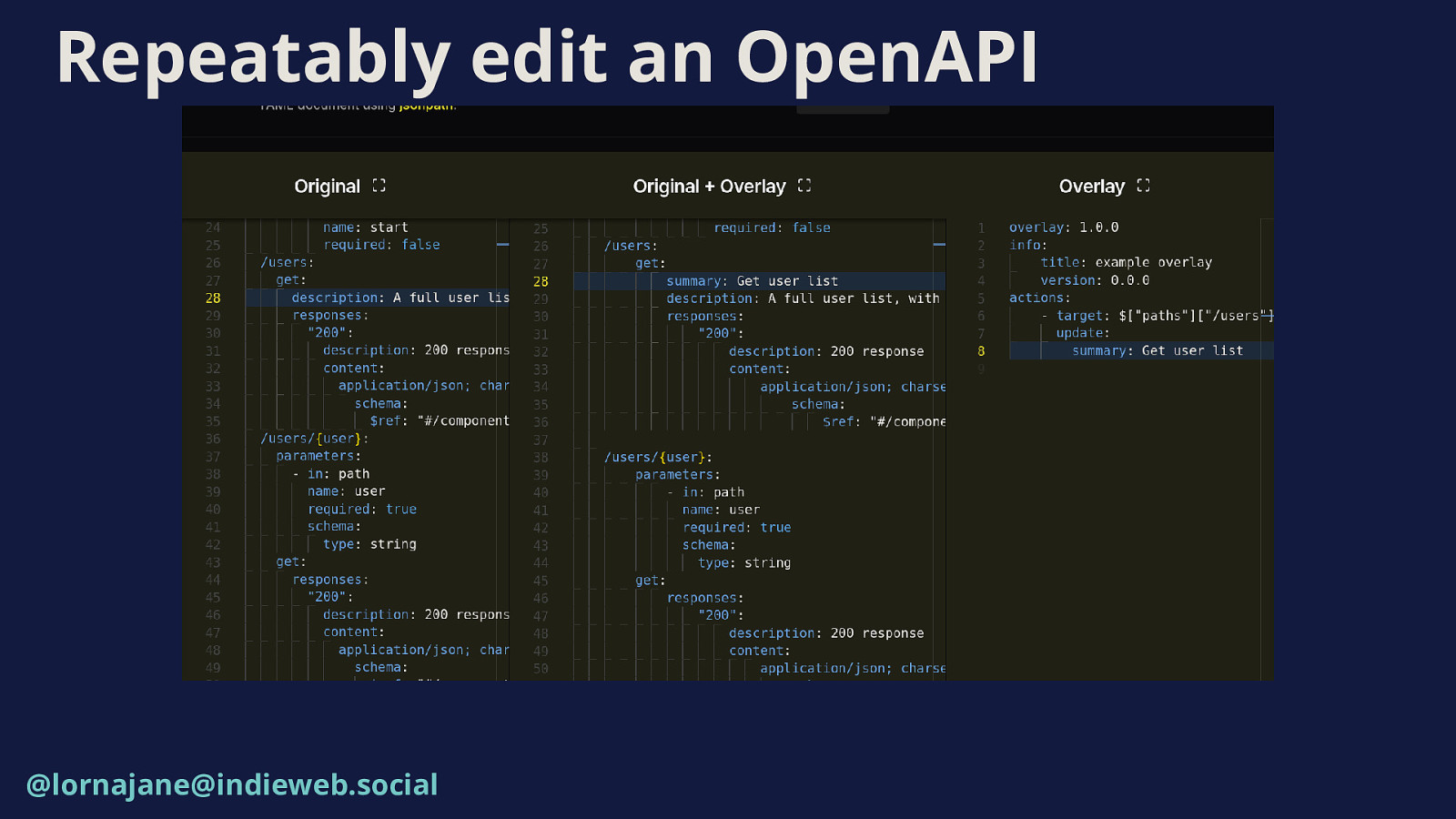
Task: Click 'required: false' in merged editor
Action: click(x=772, y=227)
